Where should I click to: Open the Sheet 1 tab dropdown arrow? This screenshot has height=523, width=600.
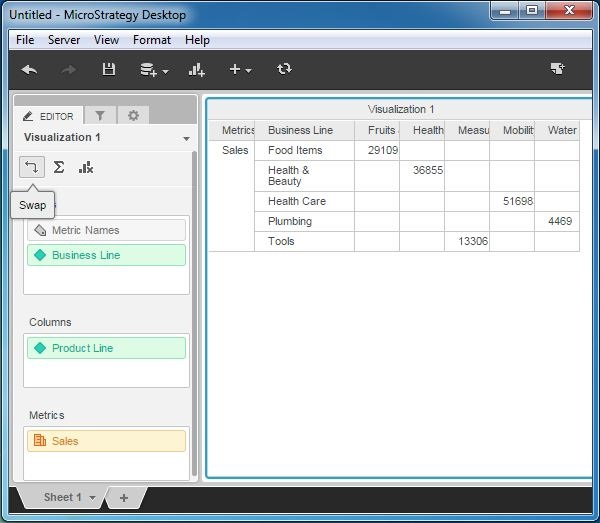point(93,498)
